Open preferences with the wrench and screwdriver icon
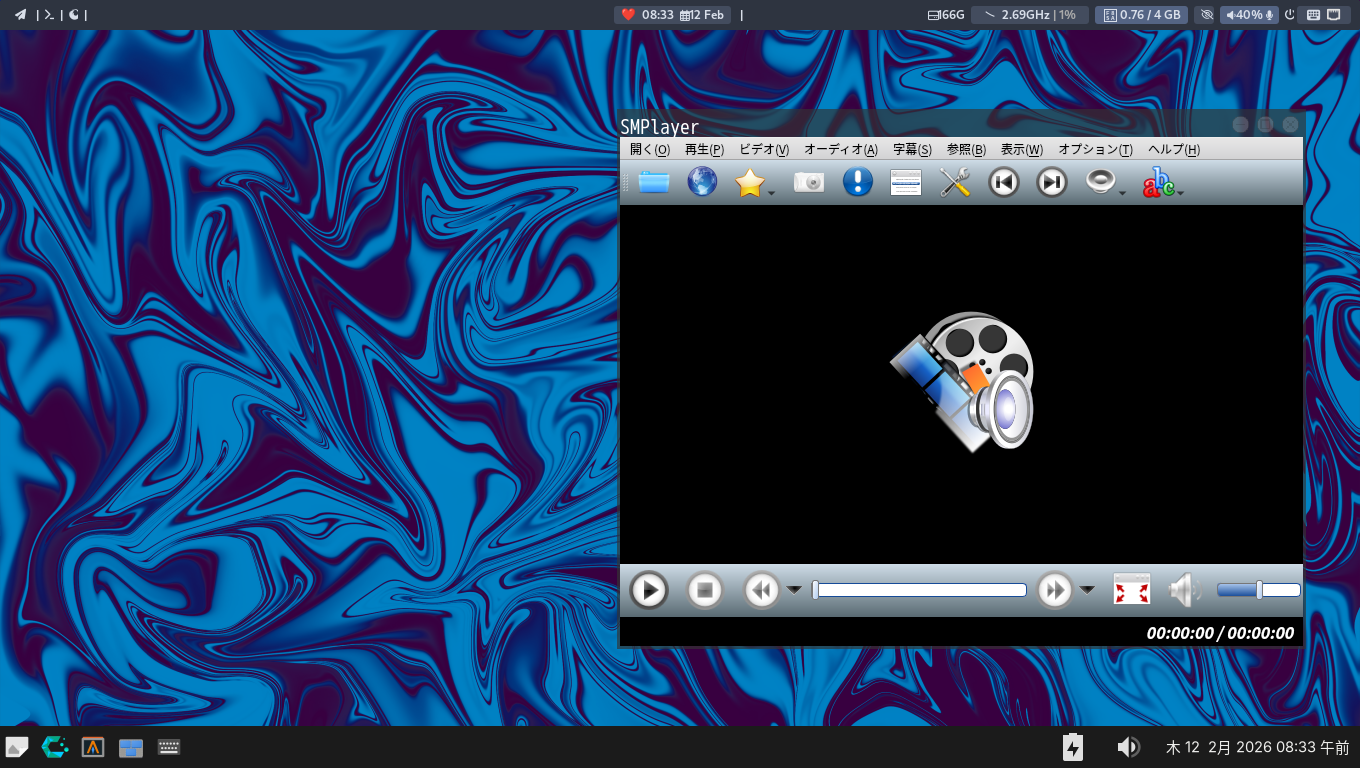 [955, 182]
